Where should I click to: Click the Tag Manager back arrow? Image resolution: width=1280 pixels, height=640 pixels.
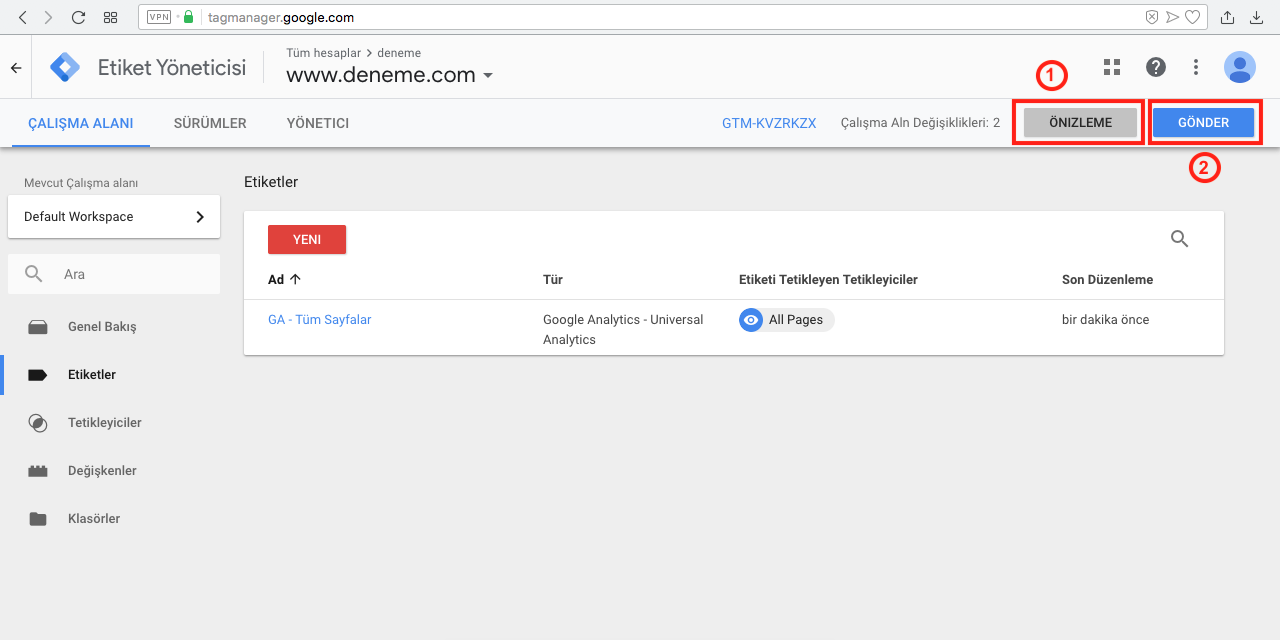tap(15, 67)
